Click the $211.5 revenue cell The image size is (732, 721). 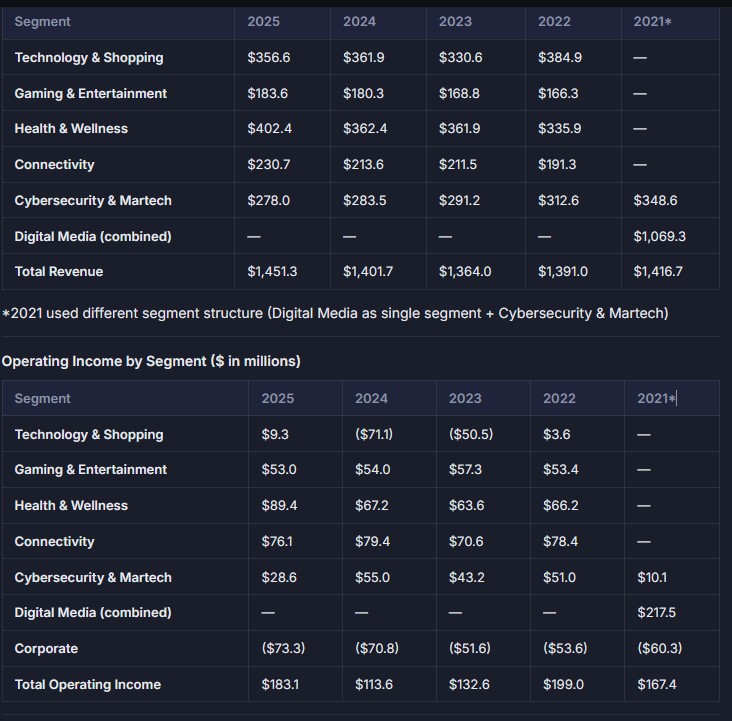point(458,164)
